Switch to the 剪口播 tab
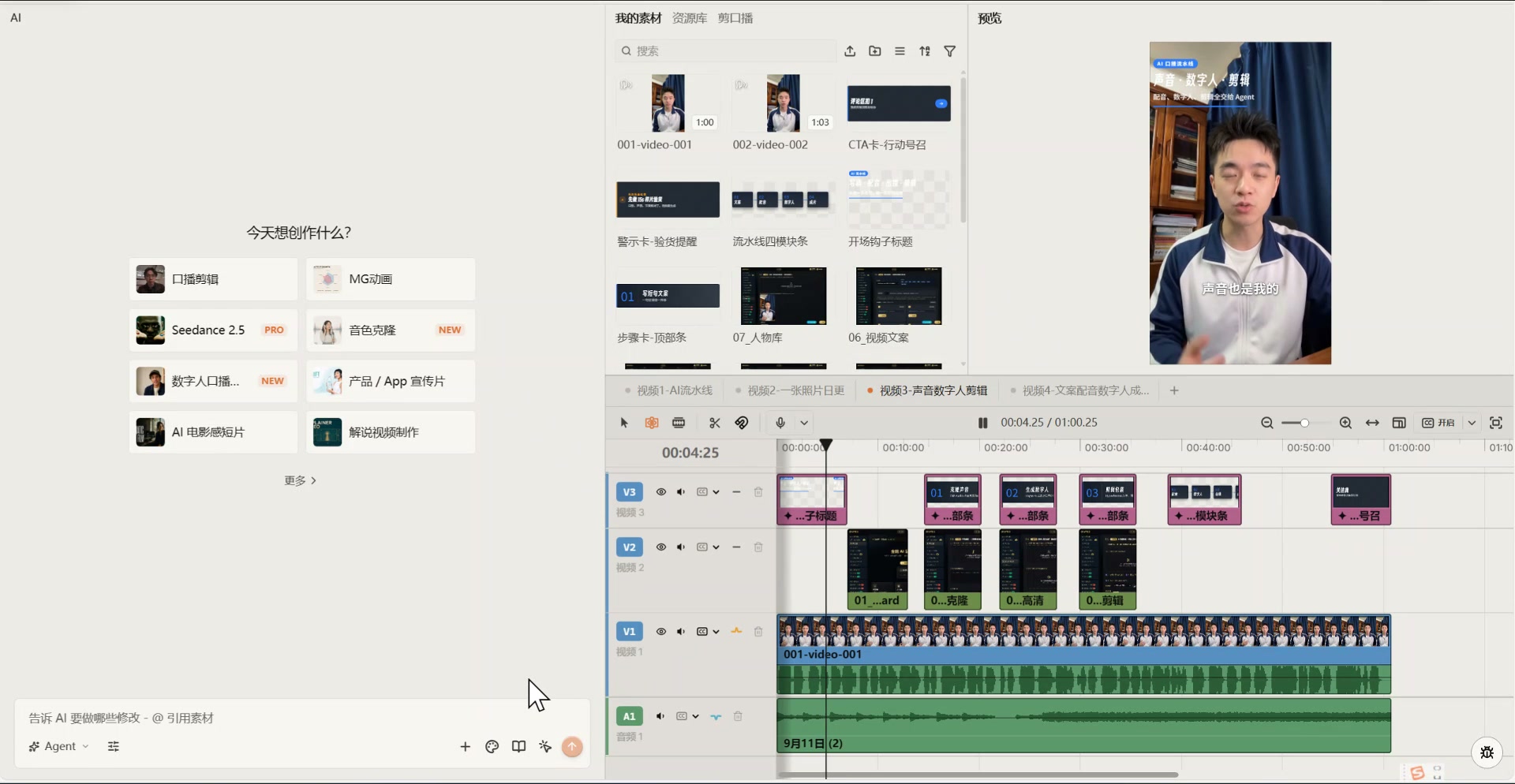Screen dimensions: 1515x784 click(x=735, y=18)
